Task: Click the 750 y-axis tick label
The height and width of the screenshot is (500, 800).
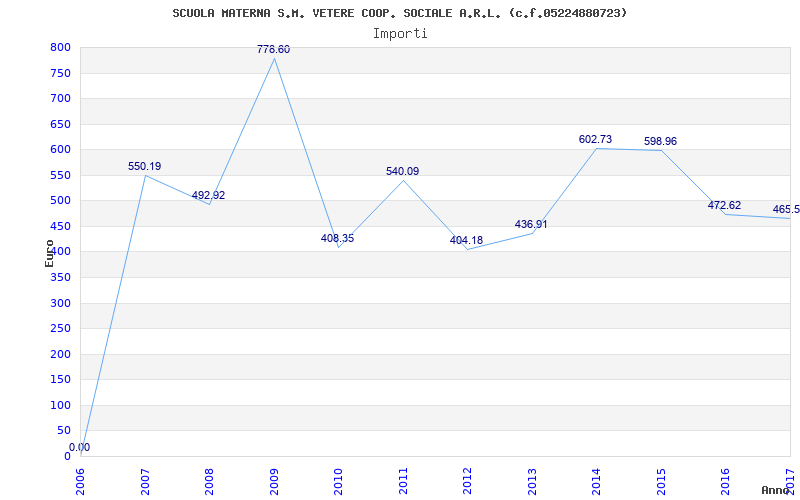Action: click(x=60, y=73)
